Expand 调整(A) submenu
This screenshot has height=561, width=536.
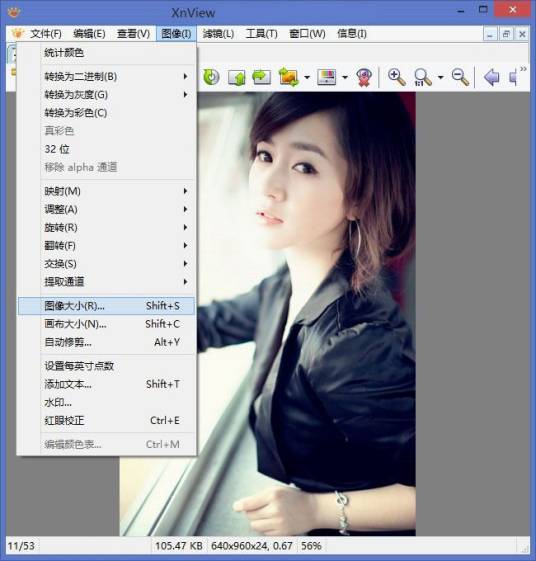[106, 209]
